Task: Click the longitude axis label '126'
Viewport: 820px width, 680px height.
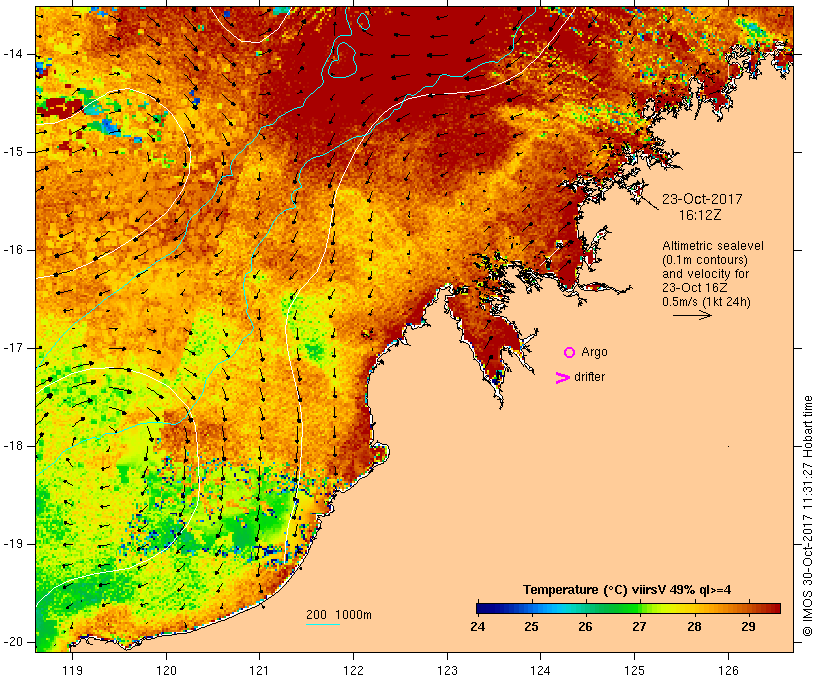Action: pos(728,670)
